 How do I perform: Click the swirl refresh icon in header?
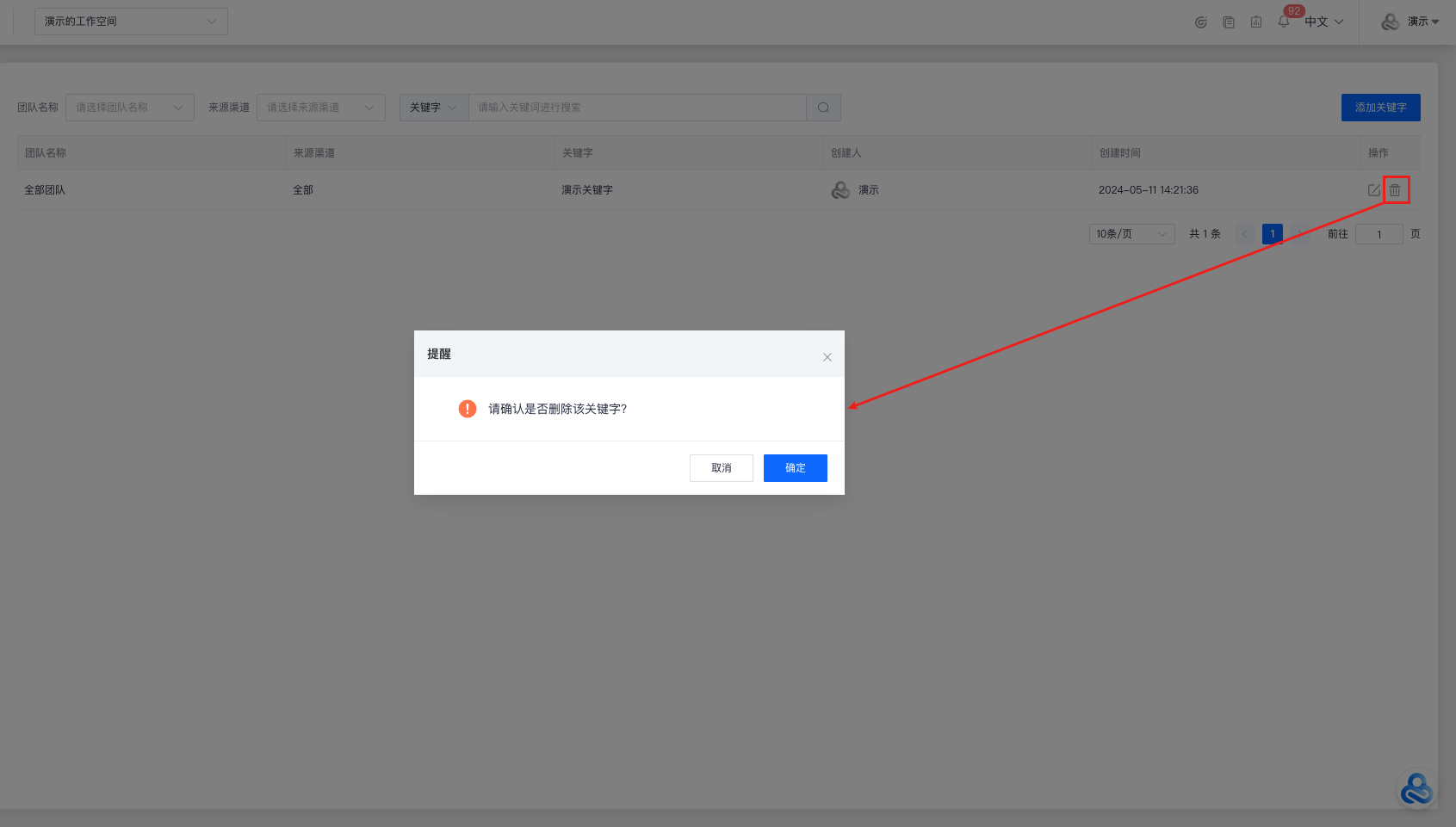1201,22
